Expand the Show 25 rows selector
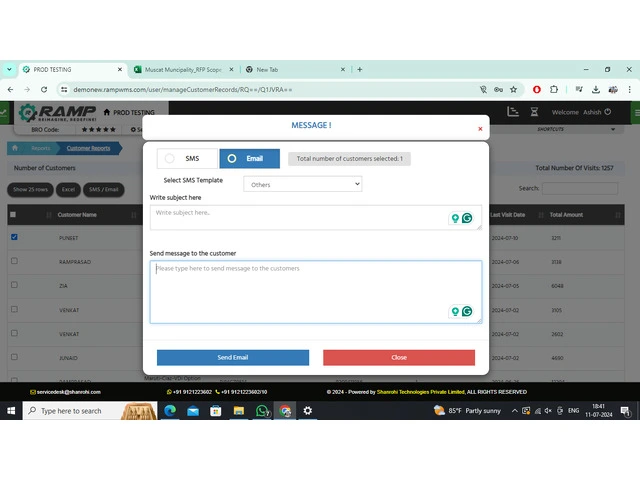This screenshot has width=640, height=480. (32, 189)
